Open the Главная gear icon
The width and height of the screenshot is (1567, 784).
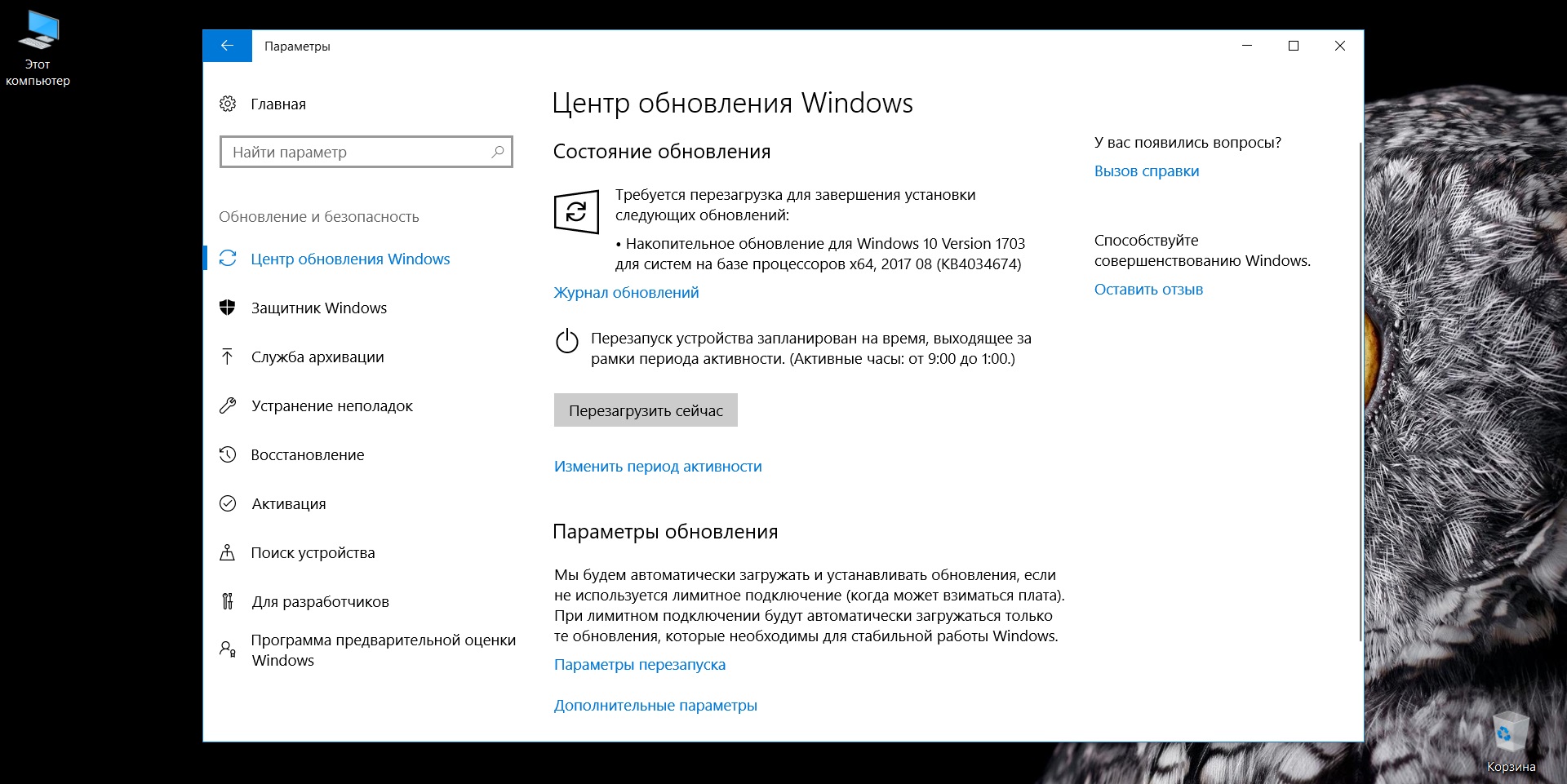click(228, 104)
